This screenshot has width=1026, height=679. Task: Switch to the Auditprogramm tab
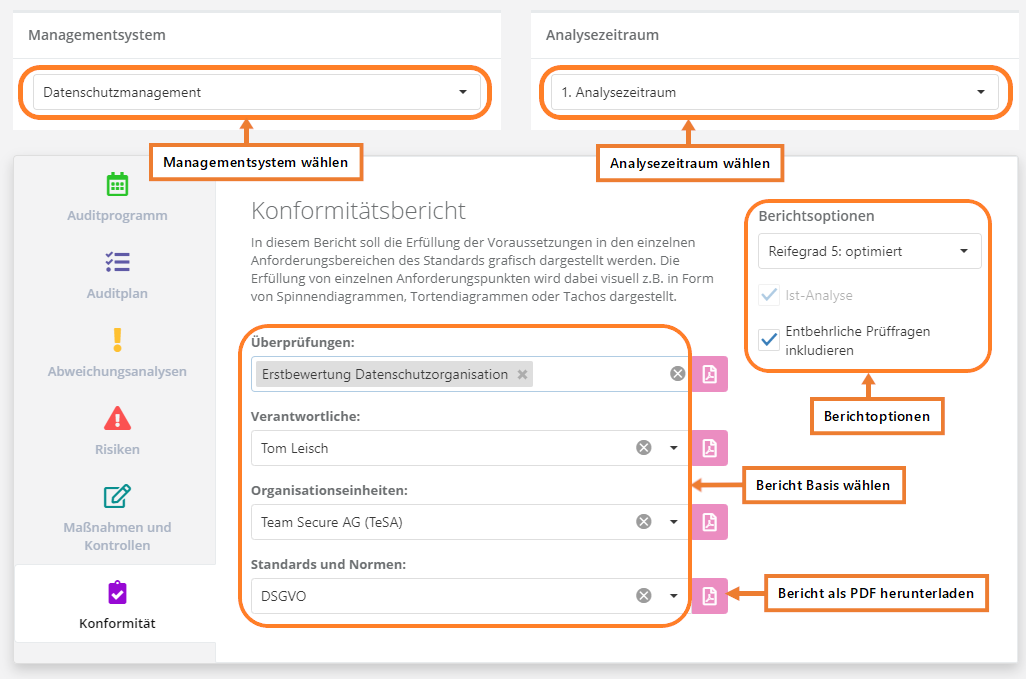(117, 198)
